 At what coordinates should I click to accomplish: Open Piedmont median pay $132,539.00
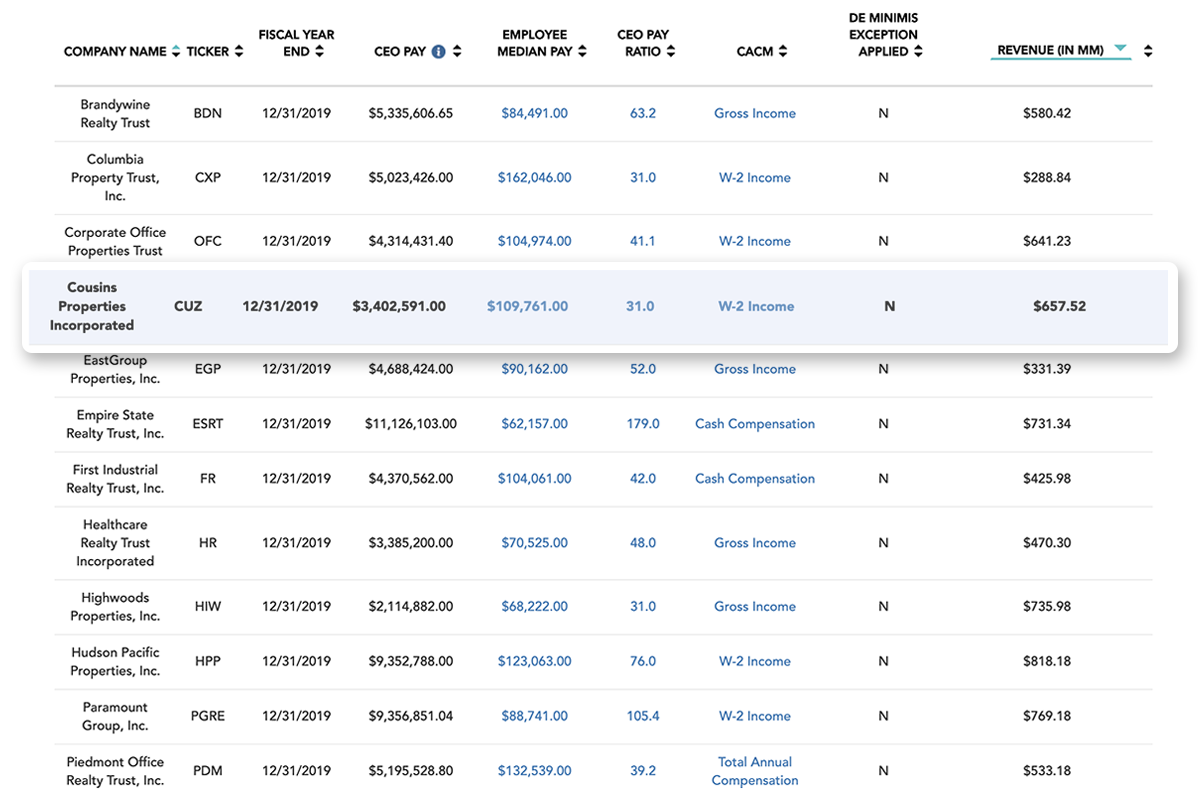(x=534, y=771)
